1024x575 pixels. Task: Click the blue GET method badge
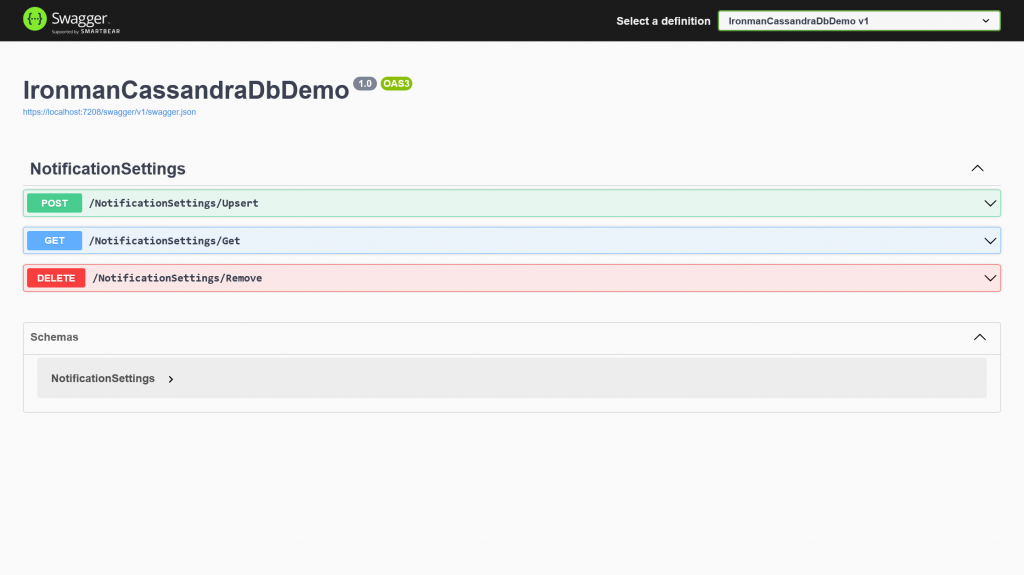click(x=54, y=240)
